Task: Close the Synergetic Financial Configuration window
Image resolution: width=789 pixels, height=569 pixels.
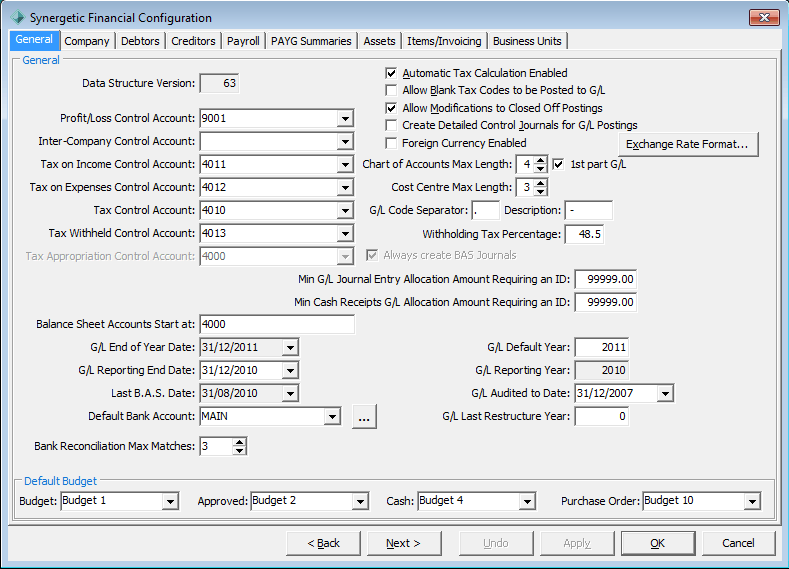Action: [x=764, y=18]
